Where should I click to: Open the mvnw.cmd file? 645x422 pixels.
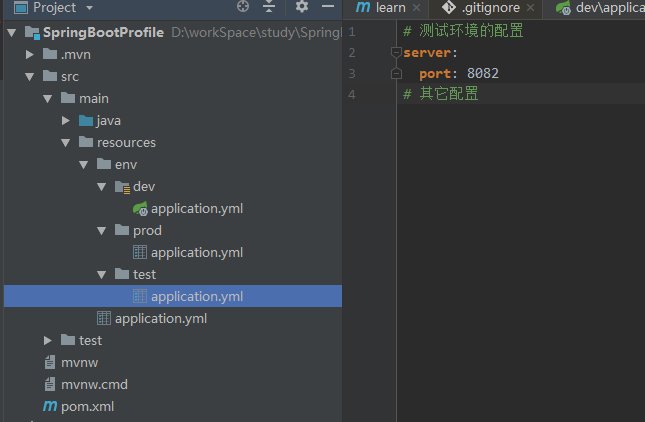pyautogui.click(x=94, y=385)
